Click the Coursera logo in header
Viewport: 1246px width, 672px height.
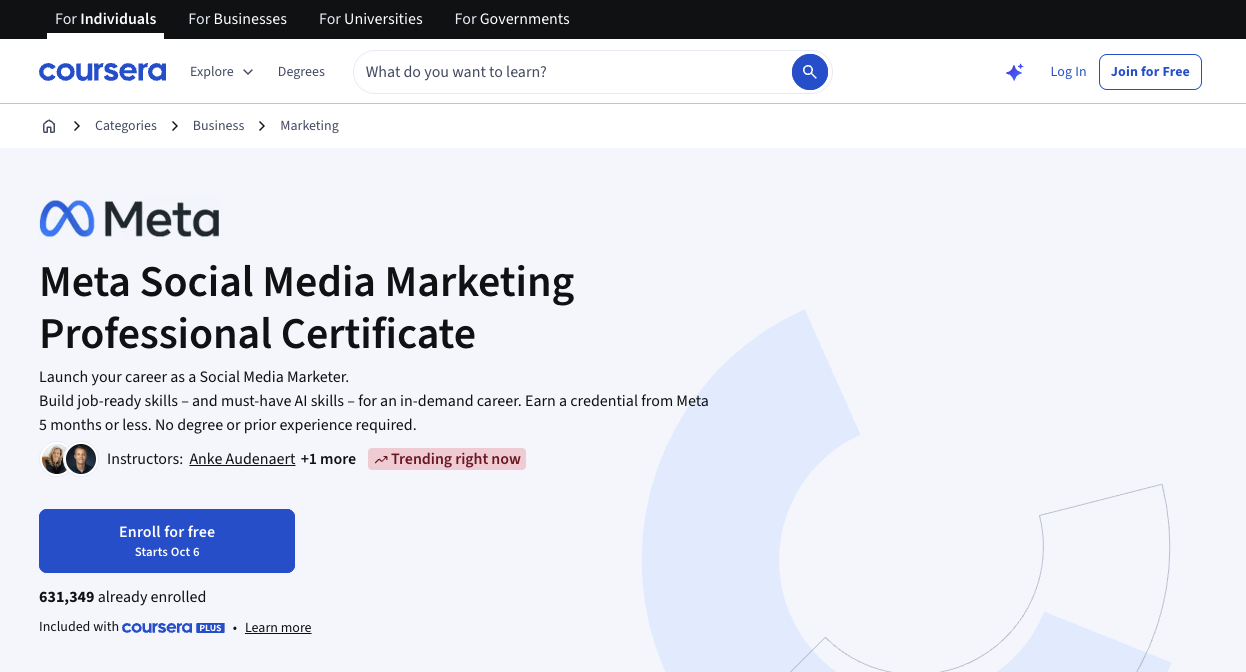102,72
